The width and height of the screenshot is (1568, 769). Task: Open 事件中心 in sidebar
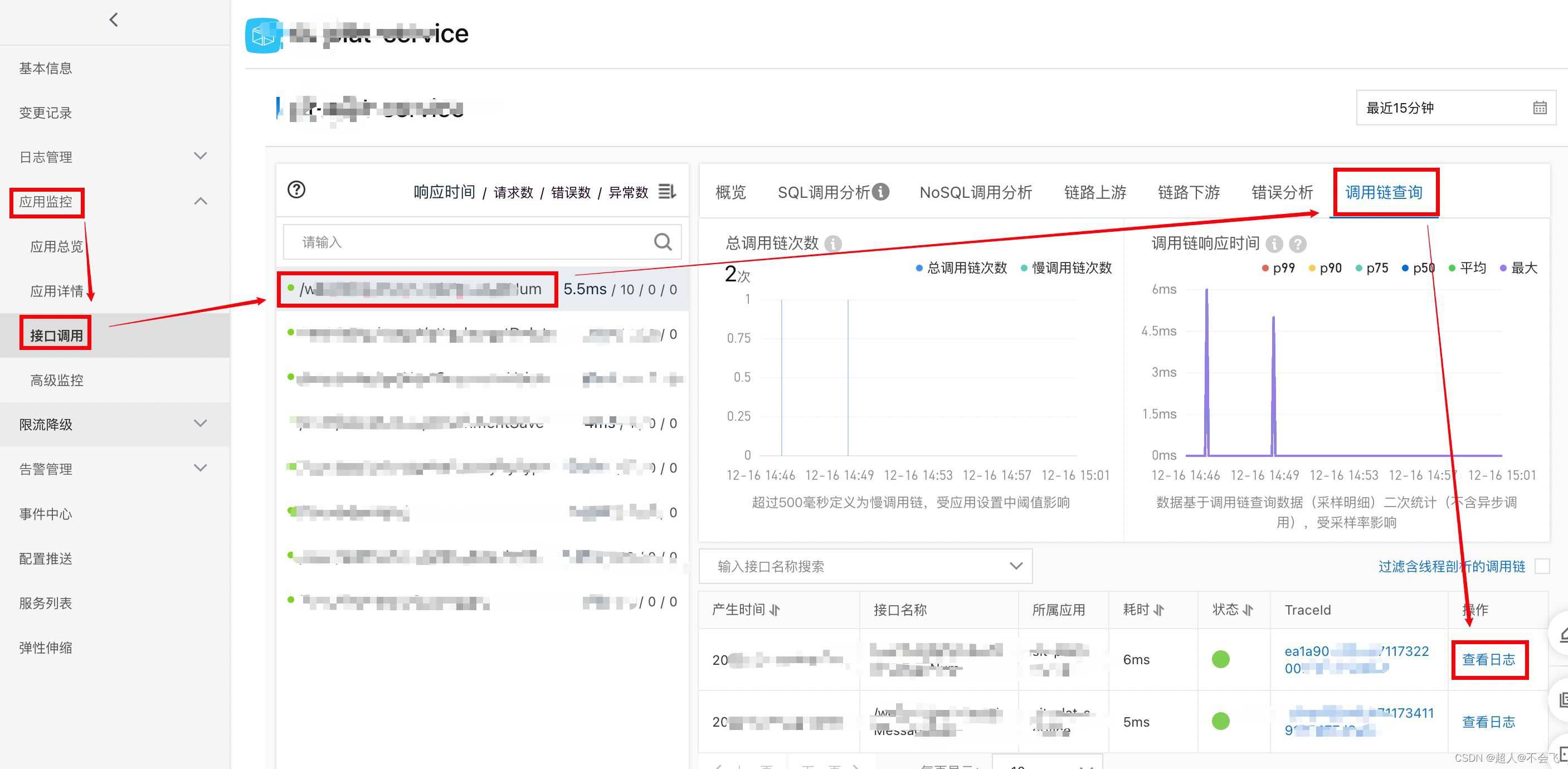46,513
